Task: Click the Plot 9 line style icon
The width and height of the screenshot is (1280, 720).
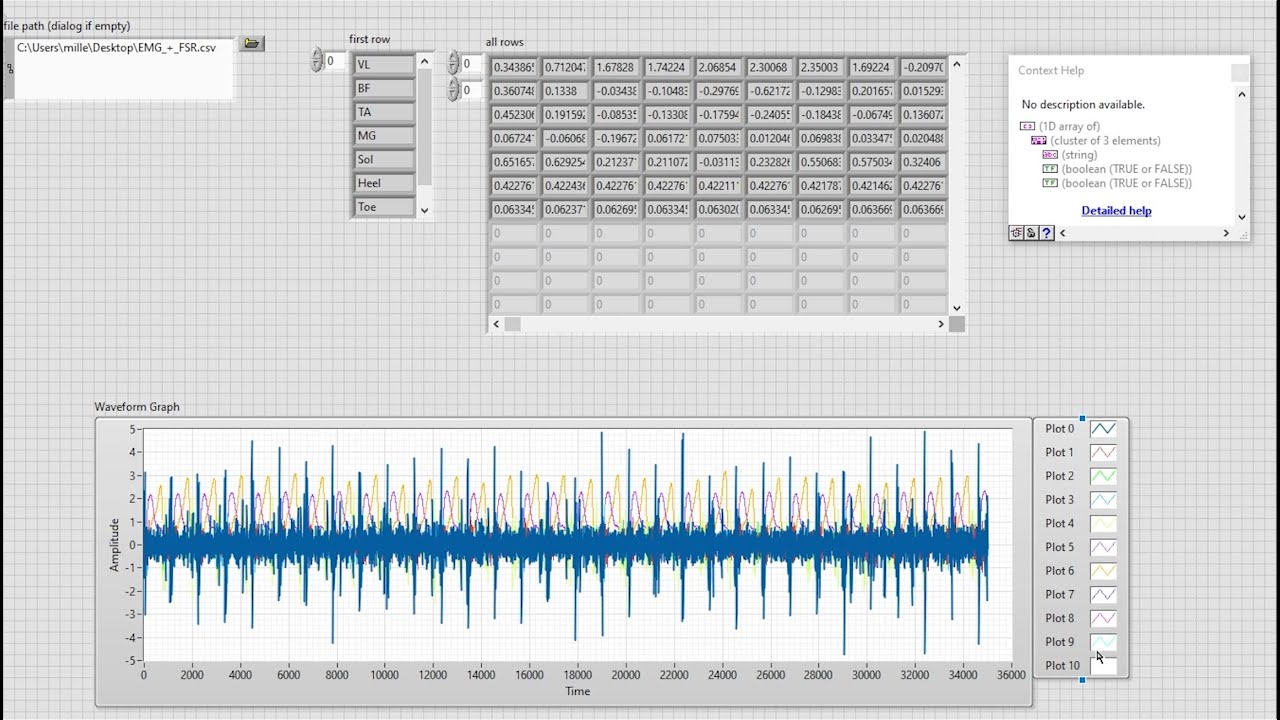Action: pos(1103,642)
